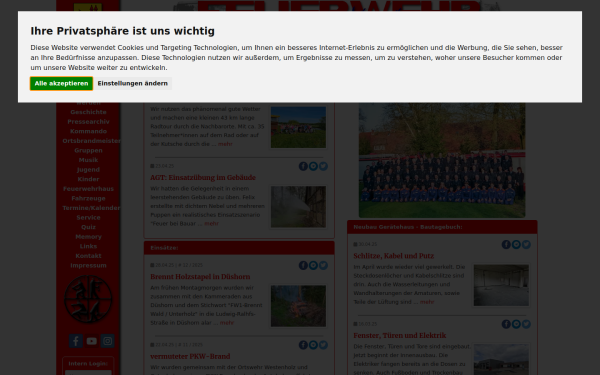Screen dimensions: 600x375
Task: Open the Service menu item
Action: pyautogui.click(x=88, y=217)
